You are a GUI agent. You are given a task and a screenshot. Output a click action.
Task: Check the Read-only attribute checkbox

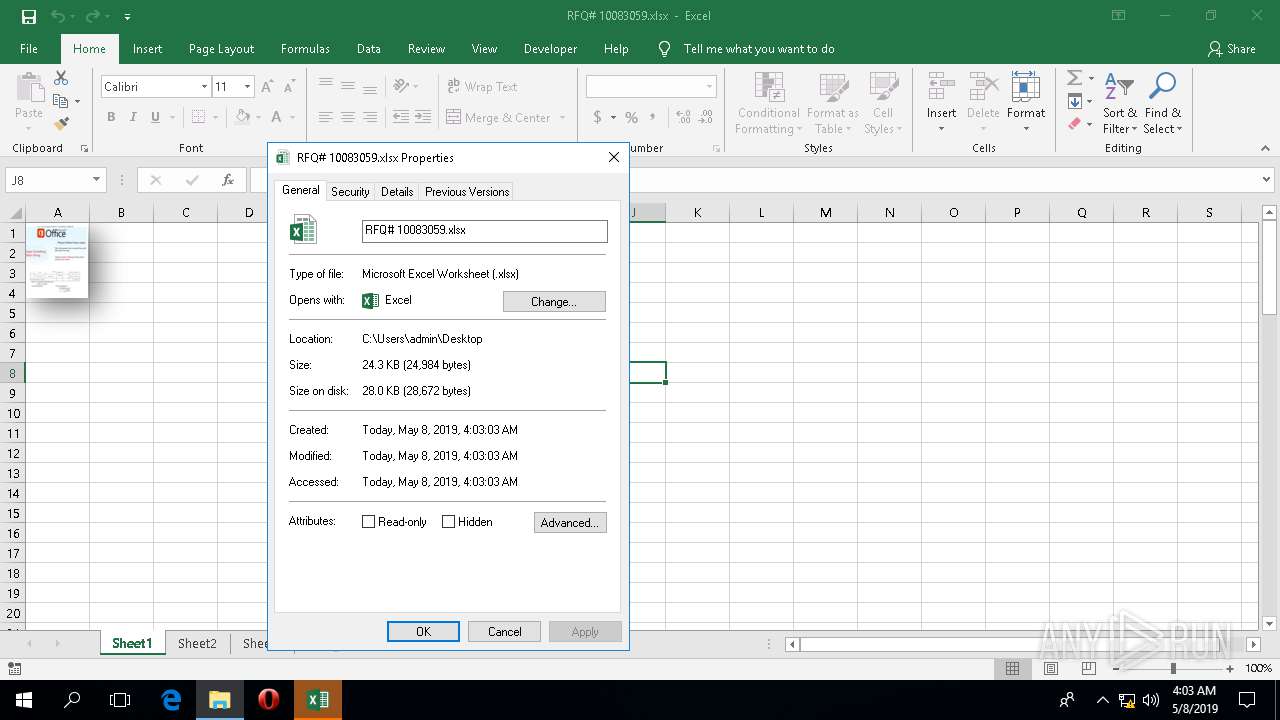tap(368, 522)
